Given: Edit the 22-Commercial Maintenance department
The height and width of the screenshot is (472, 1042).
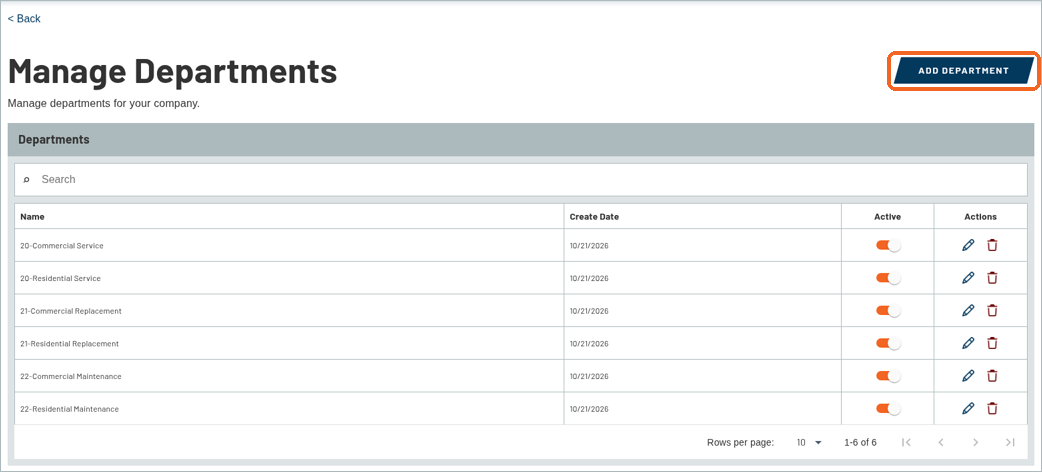Looking at the screenshot, I should pyautogui.click(x=968, y=376).
